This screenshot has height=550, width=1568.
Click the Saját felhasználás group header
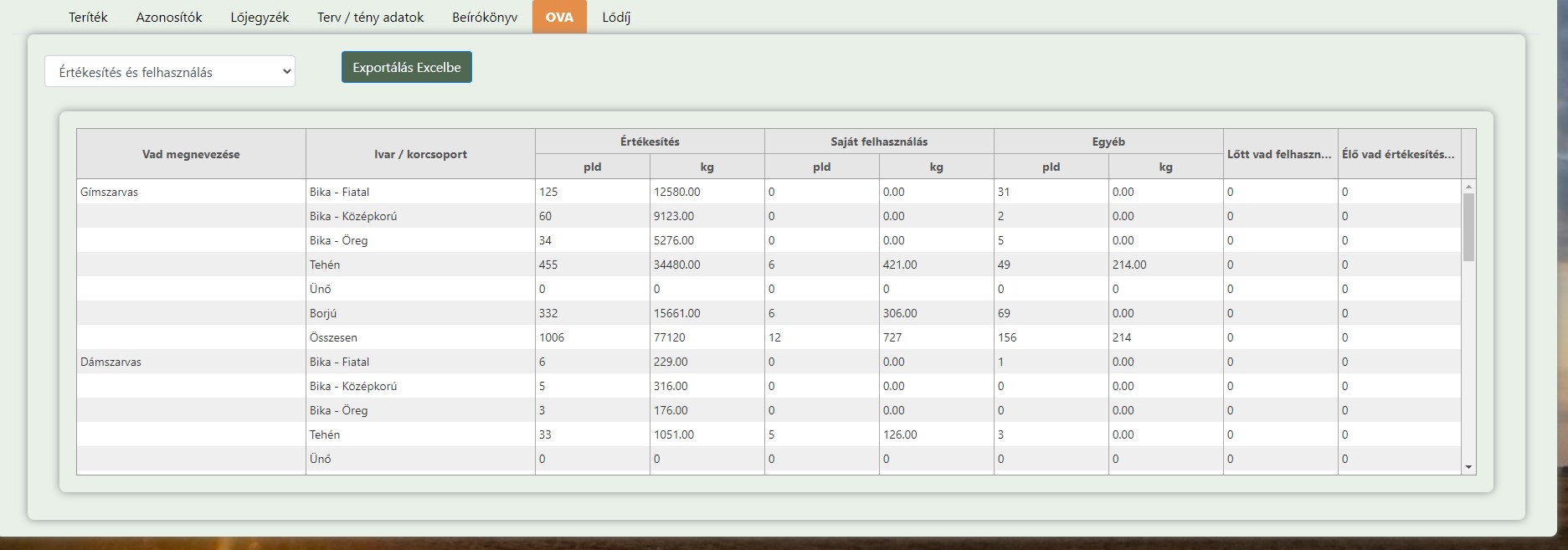pos(879,141)
